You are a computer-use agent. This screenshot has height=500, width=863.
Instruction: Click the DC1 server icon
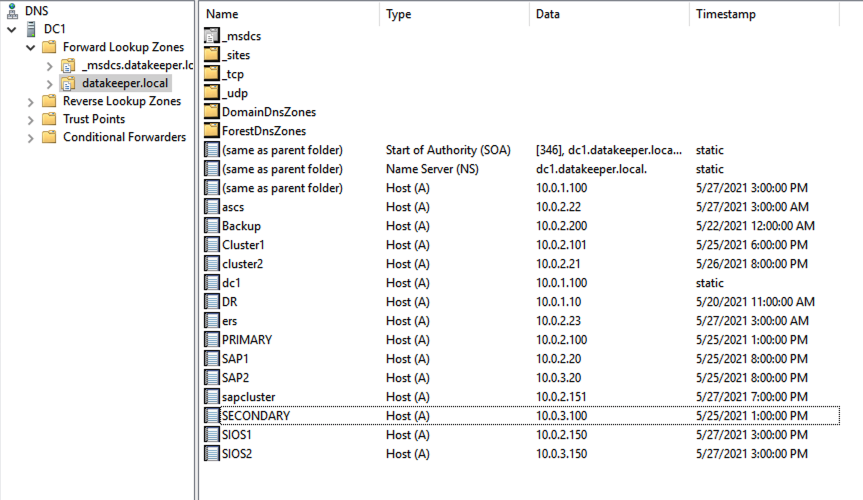(31, 29)
